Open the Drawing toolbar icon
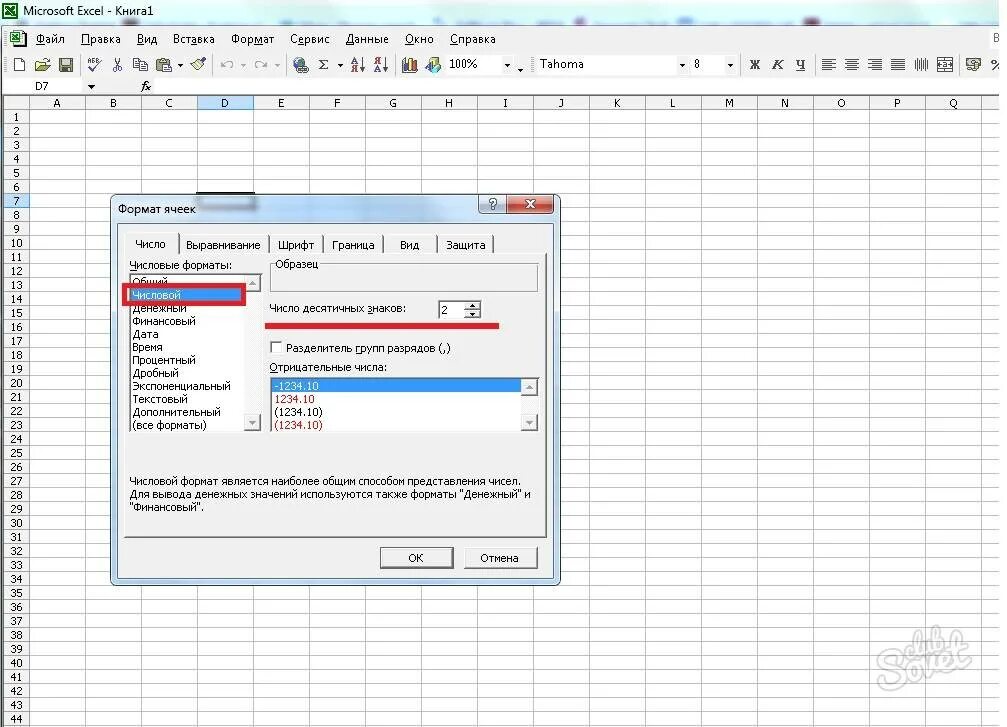Viewport: 1007px width, 727px height. (433, 64)
